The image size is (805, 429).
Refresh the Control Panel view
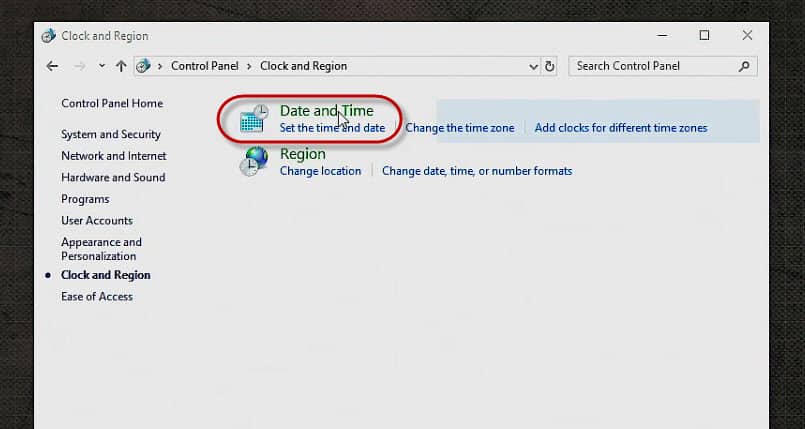point(549,67)
